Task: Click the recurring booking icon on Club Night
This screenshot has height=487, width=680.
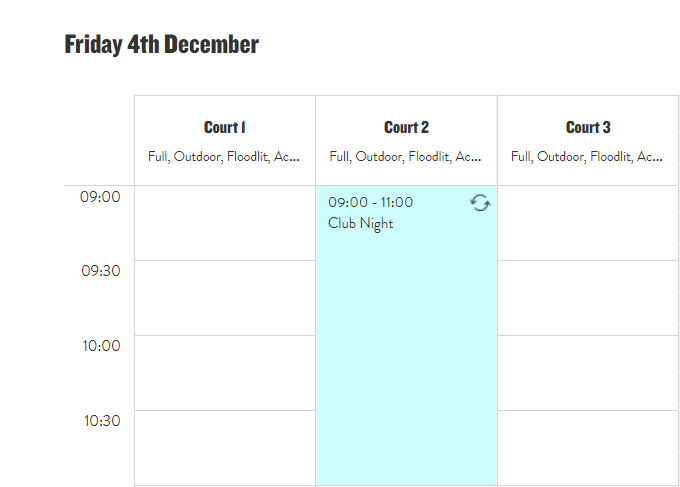Action: tap(480, 203)
